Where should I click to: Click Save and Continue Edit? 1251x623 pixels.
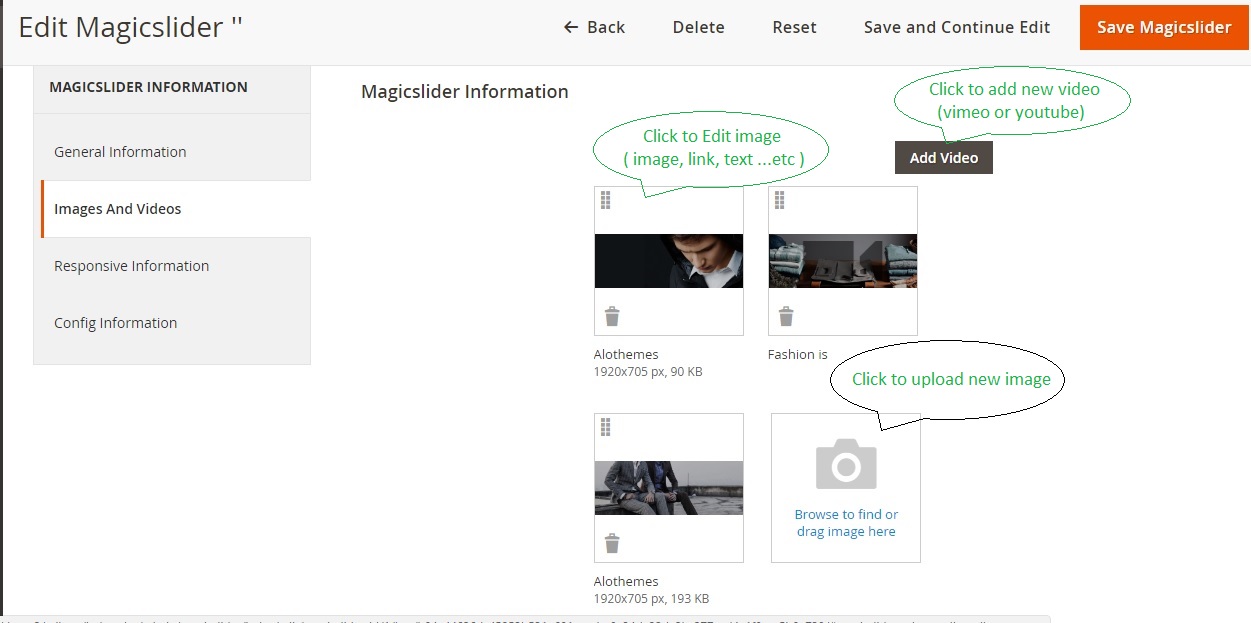[x=957, y=27]
